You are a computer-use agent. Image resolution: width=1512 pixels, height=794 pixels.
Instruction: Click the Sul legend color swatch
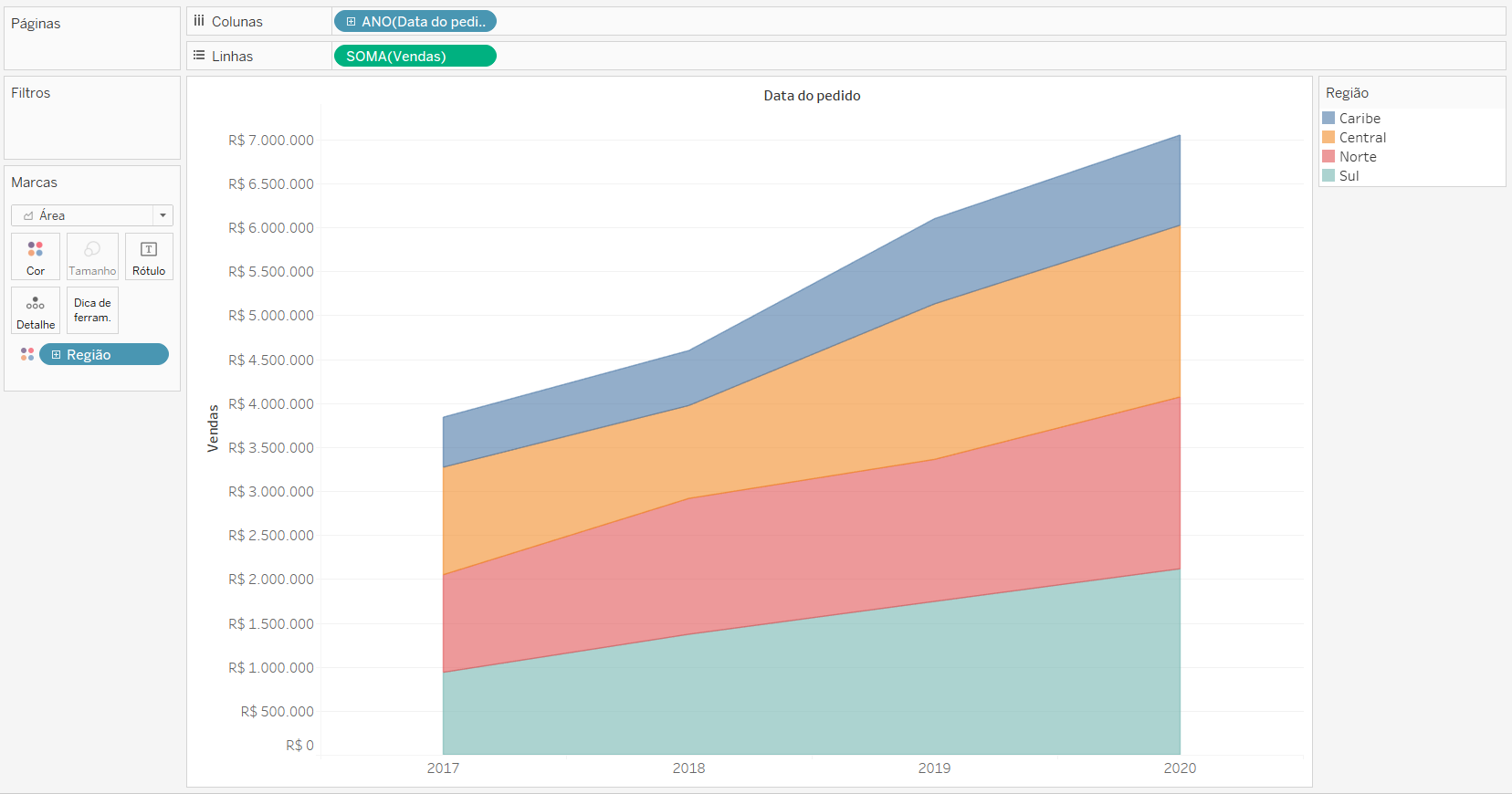(x=1328, y=175)
